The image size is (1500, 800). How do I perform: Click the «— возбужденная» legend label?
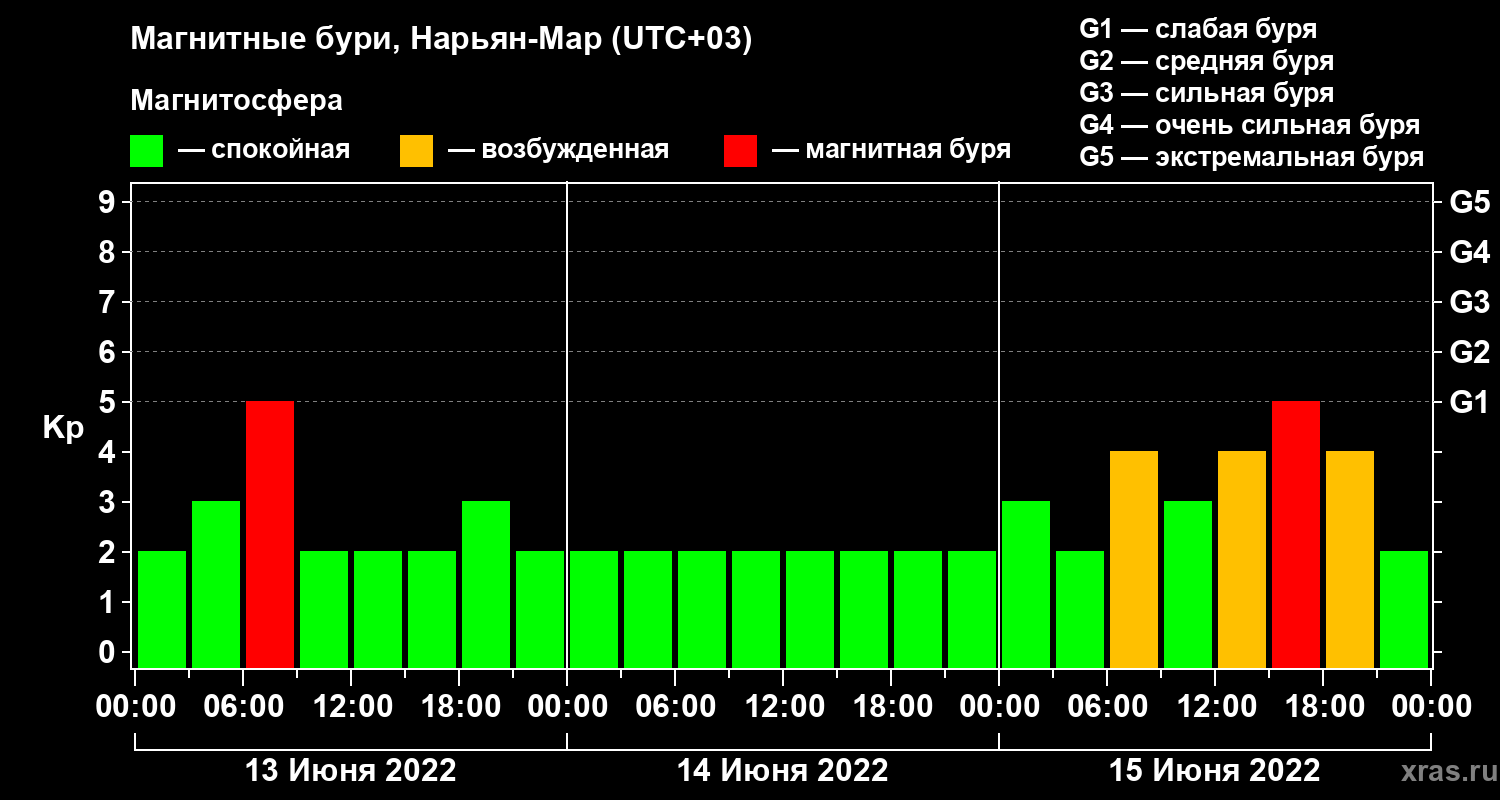point(558,151)
